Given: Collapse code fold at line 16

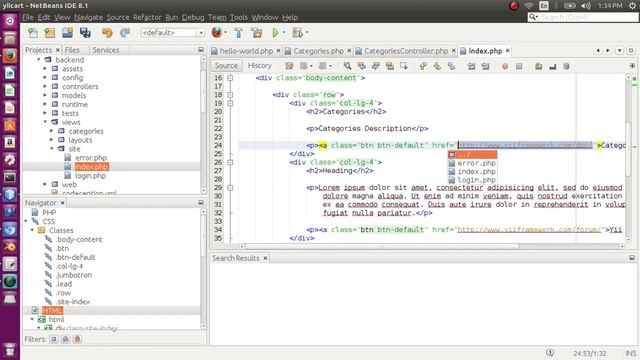Looking at the screenshot, I should 230,78.
